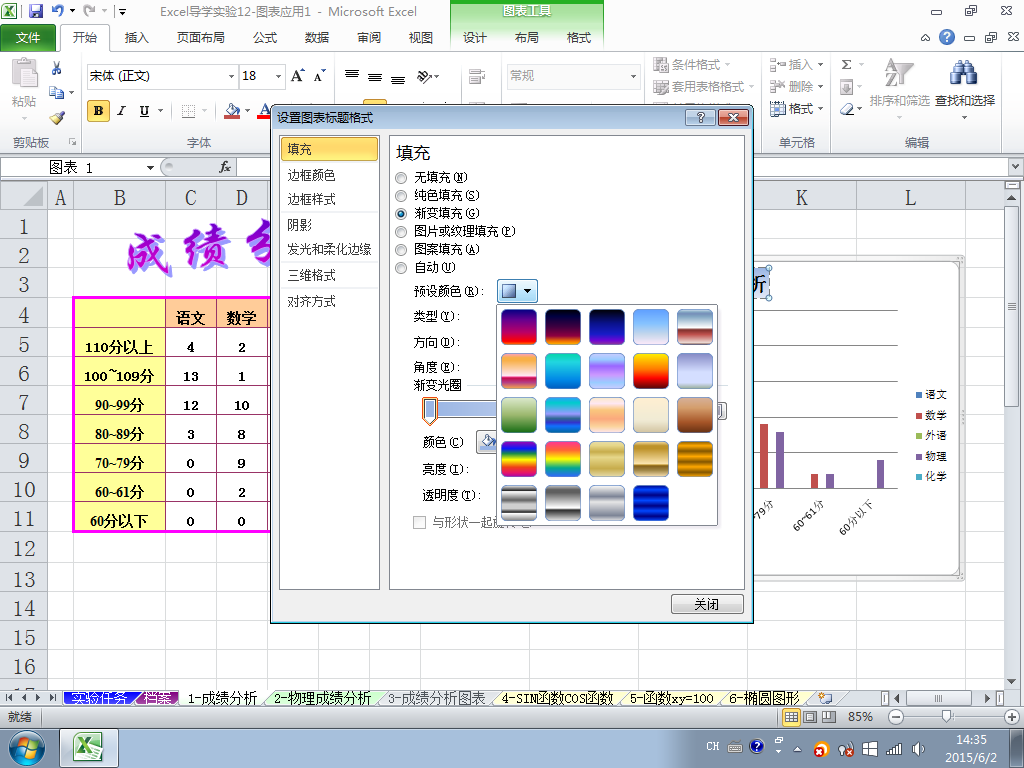
Task: Toggle Bold formatting button
Action: pos(98,111)
